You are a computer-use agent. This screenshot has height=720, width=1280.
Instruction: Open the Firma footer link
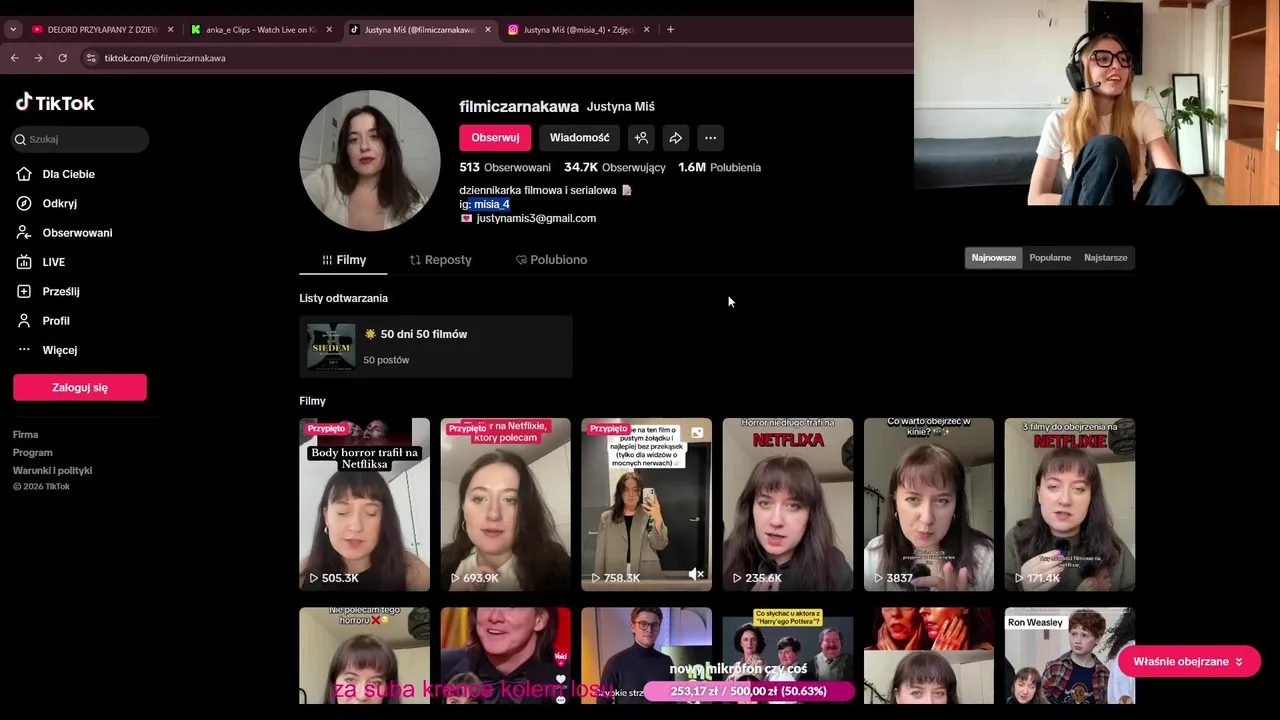(x=25, y=435)
